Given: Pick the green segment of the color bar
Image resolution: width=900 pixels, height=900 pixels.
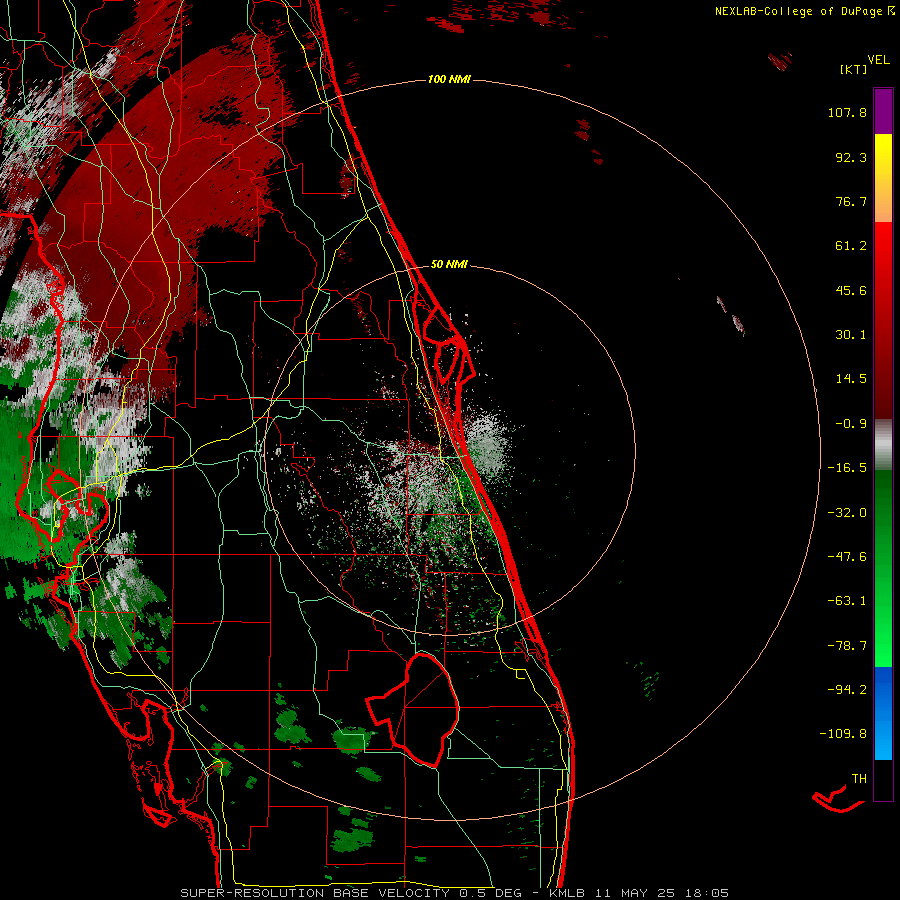Looking at the screenshot, I should pyautogui.click(x=883, y=568).
